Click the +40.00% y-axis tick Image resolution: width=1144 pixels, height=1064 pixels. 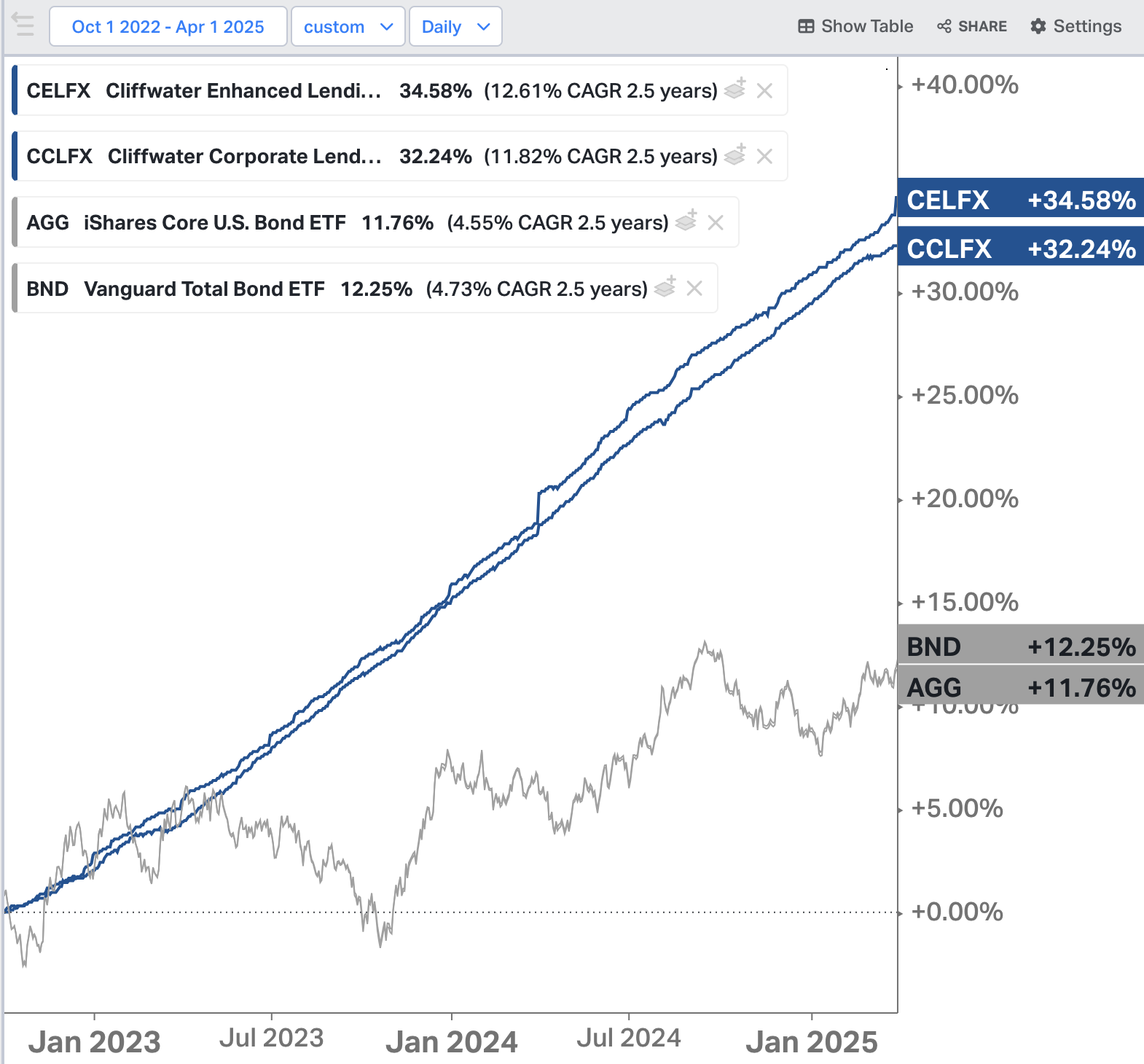pyautogui.click(x=965, y=85)
